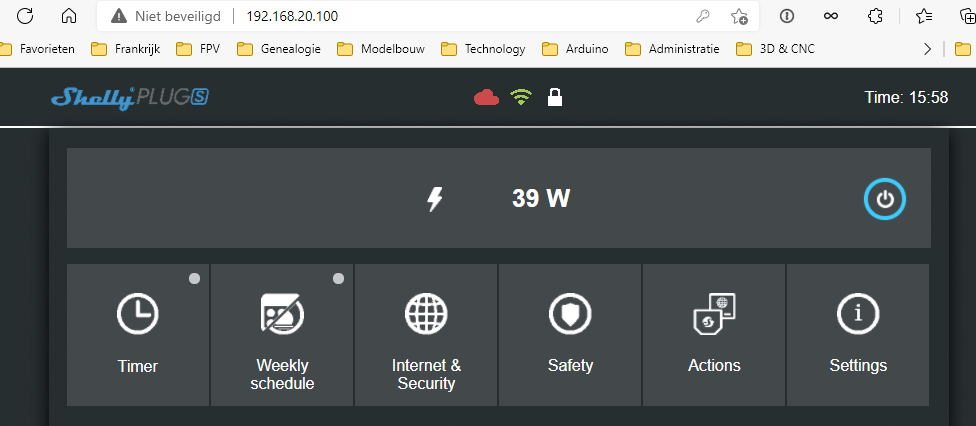
Task: Open the FPV bookmark folder
Action: pyautogui.click(x=198, y=49)
